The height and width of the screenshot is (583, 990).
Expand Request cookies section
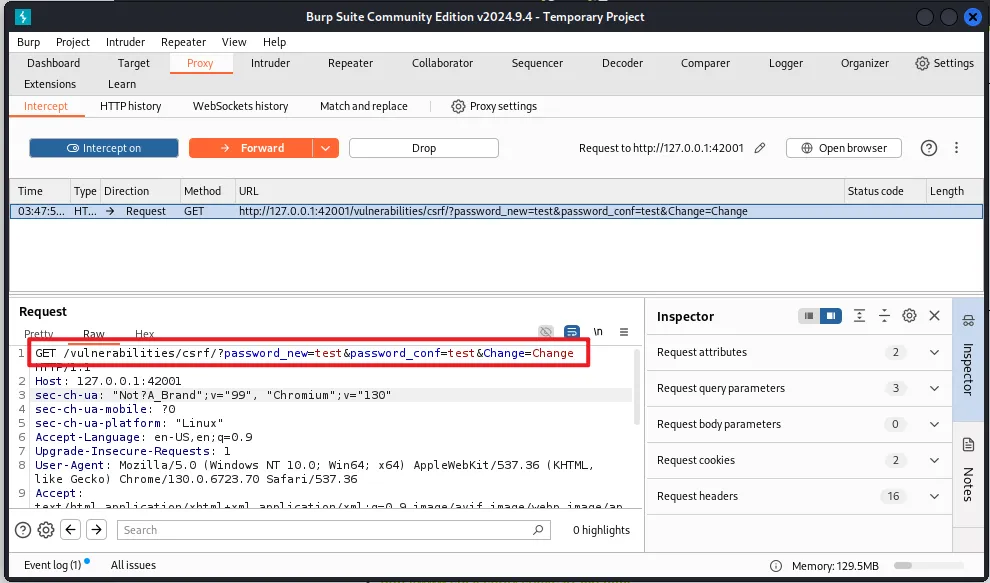coord(934,460)
